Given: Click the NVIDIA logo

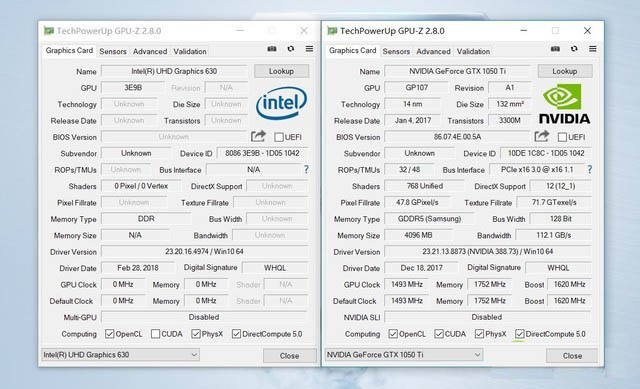Looking at the screenshot, I should pos(564,104).
